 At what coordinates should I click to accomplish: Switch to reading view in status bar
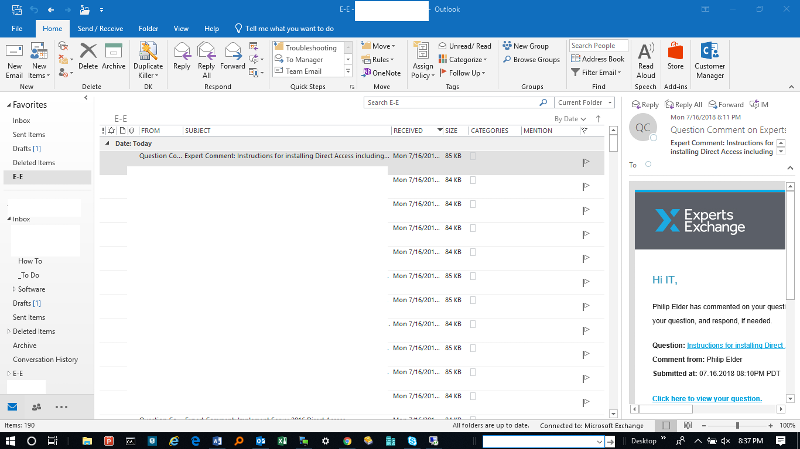(x=687, y=425)
